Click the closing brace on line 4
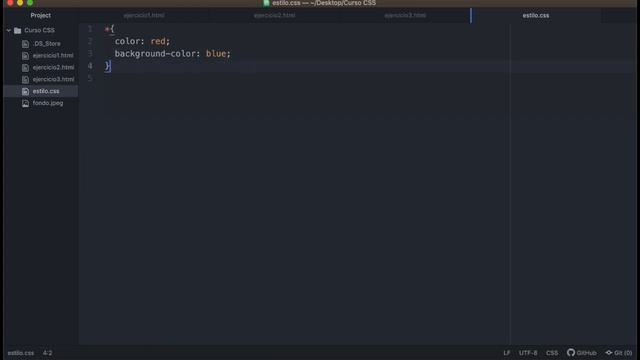Screen dimensions: 640x360 click(x=107, y=66)
